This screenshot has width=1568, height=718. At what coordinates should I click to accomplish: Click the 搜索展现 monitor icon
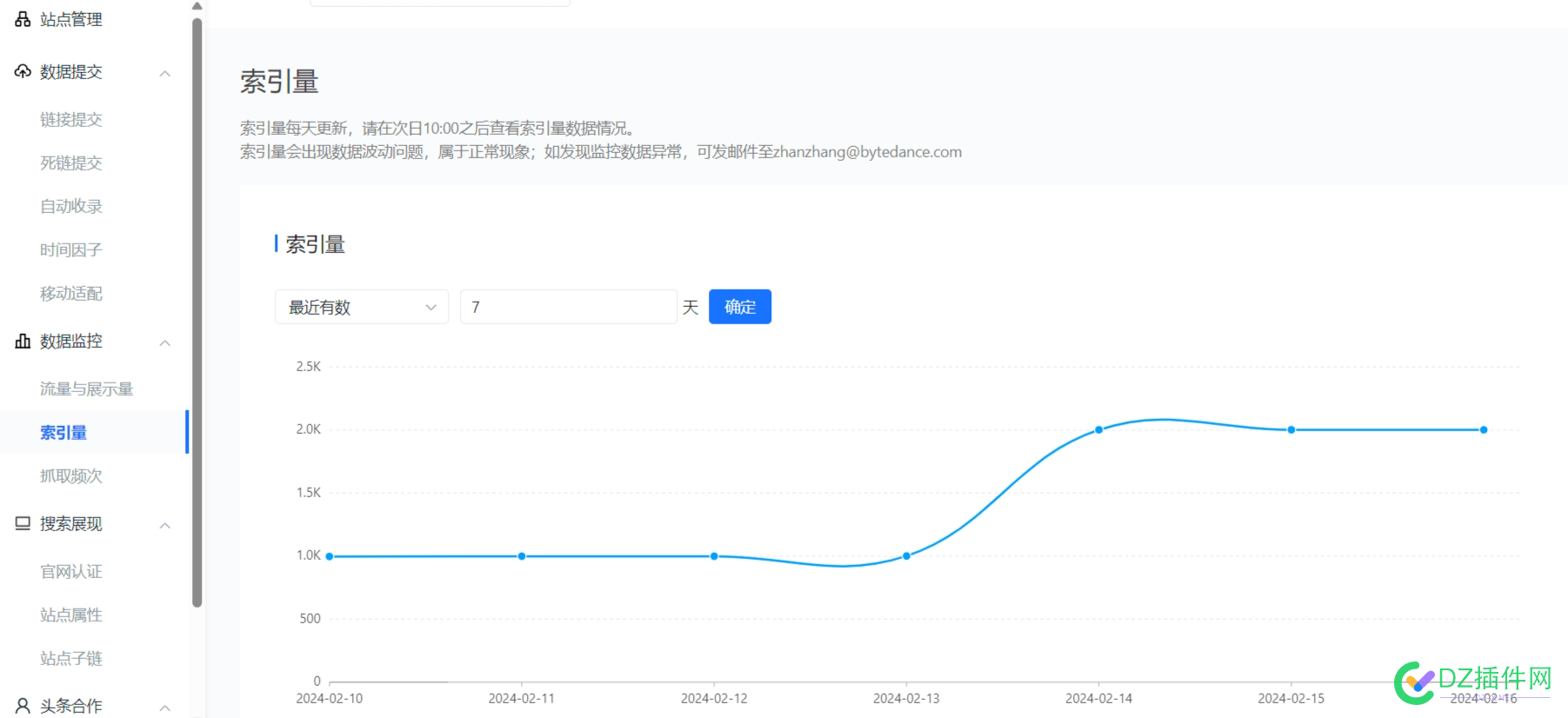click(x=23, y=523)
